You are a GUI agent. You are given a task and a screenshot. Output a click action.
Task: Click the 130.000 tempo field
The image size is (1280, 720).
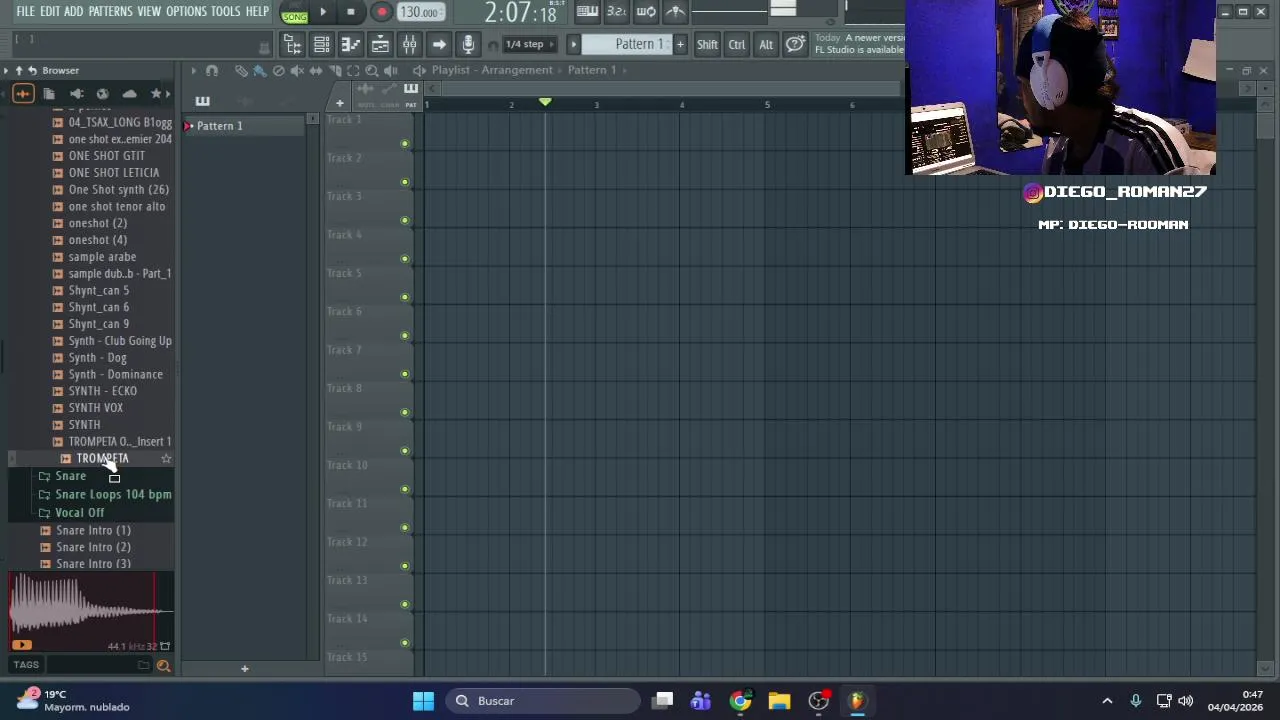click(x=419, y=12)
